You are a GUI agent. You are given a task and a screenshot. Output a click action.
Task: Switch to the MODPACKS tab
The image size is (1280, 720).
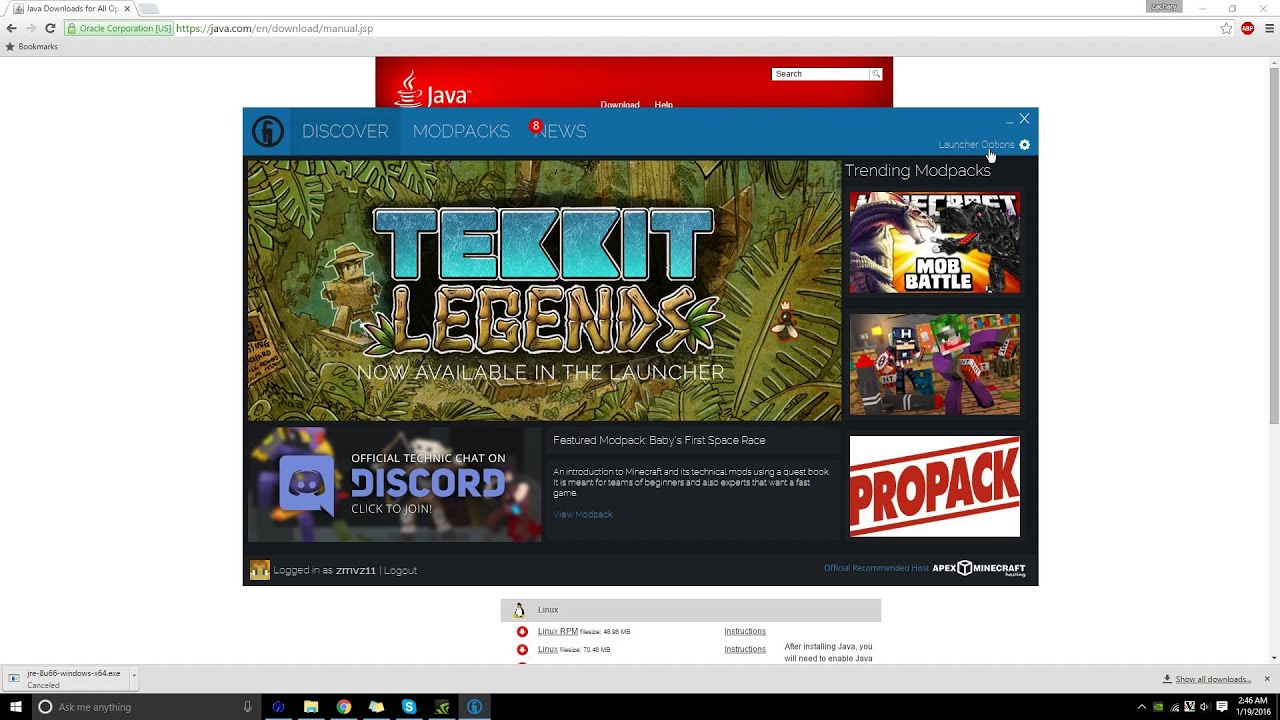click(x=461, y=131)
